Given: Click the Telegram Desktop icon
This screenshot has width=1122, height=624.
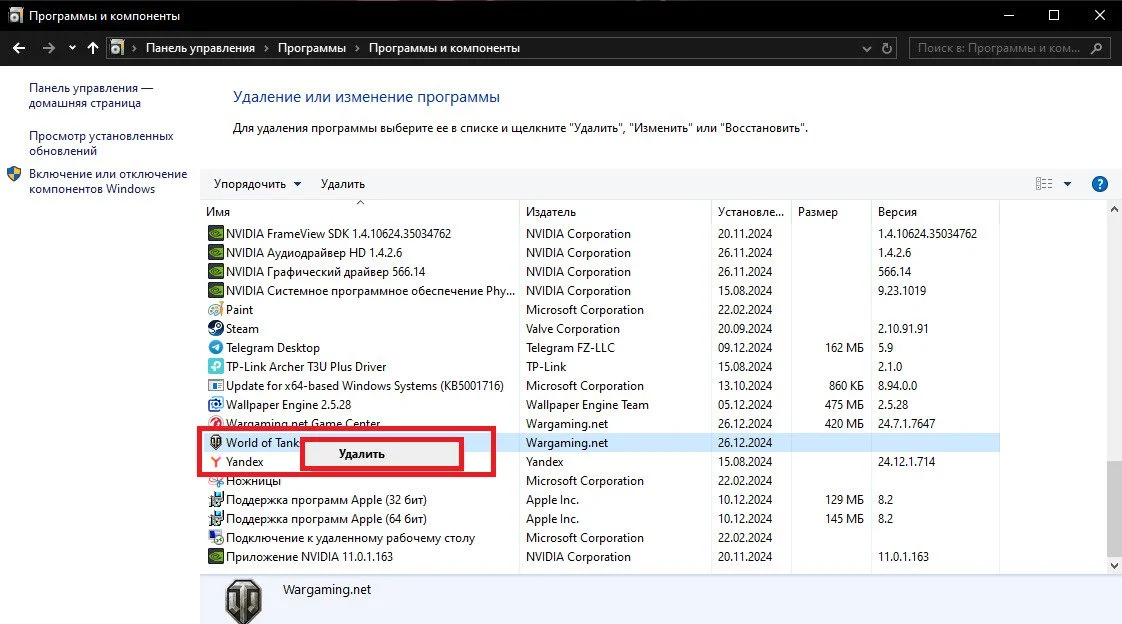Looking at the screenshot, I should (x=215, y=348).
